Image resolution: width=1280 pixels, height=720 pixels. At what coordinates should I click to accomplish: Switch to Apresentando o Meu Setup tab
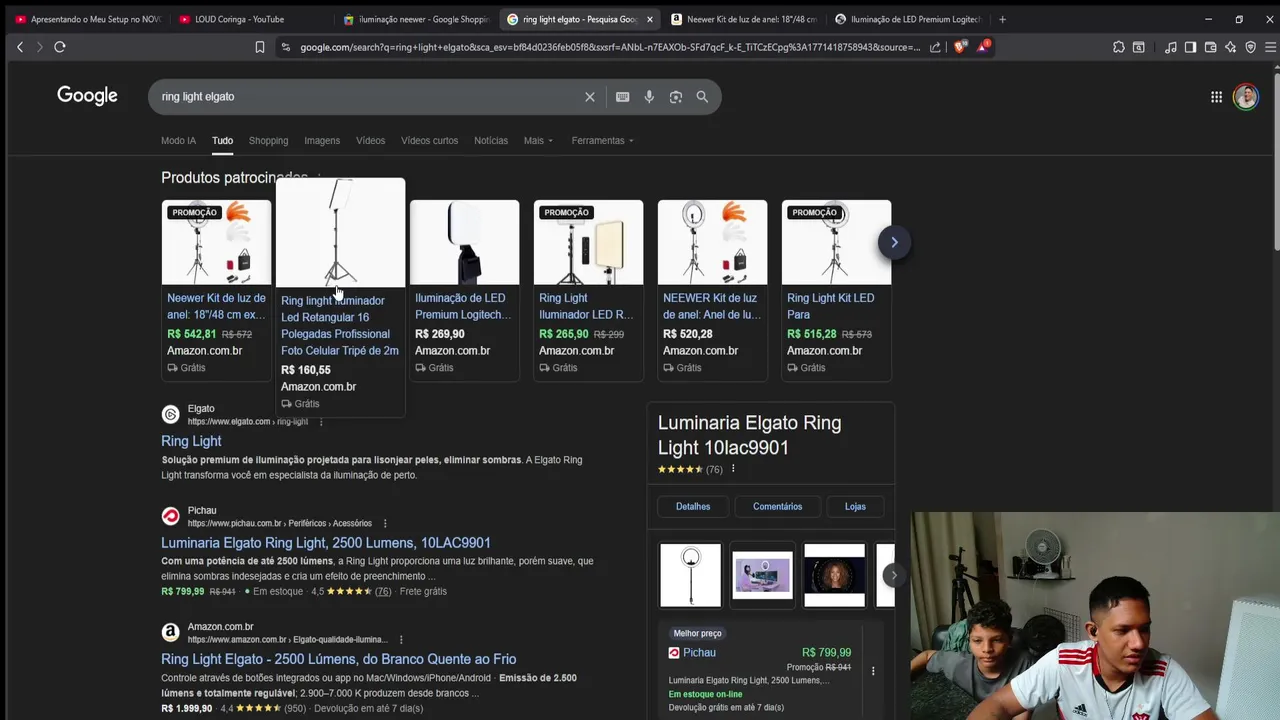[88, 19]
